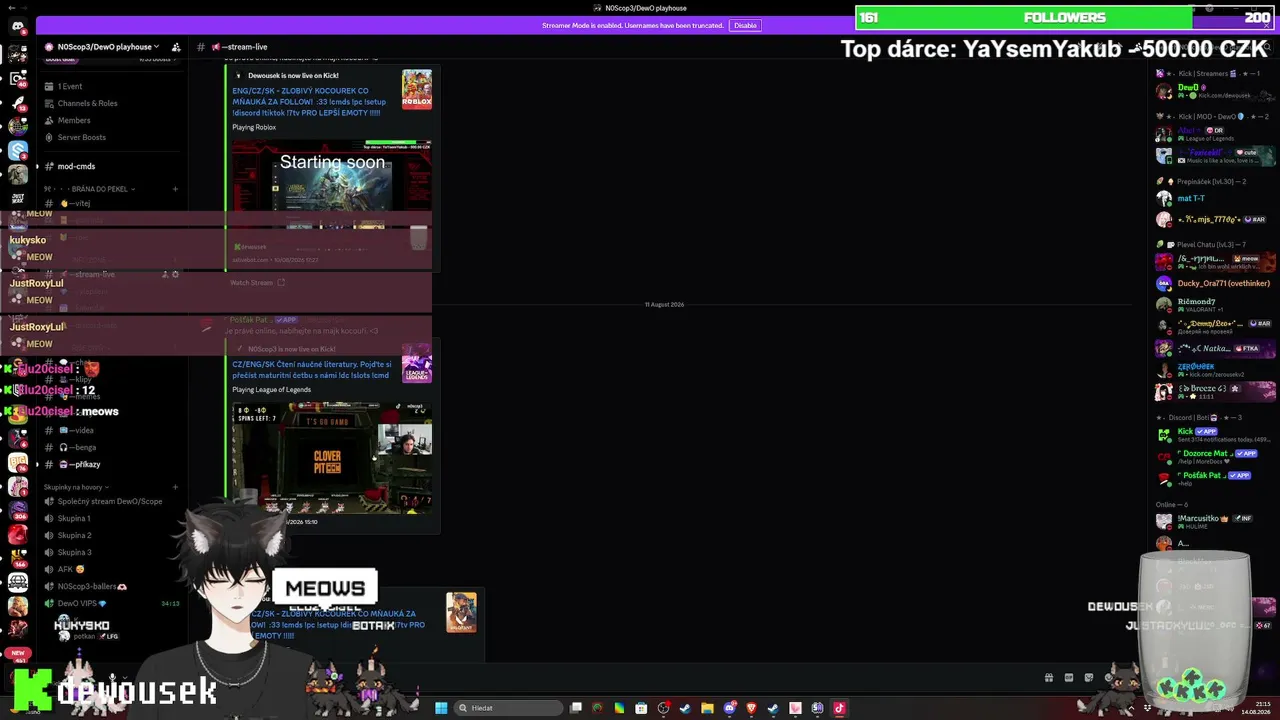The image size is (1280, 720).
Task: Create a channel in BRÁNA DO PEKEL category
Action: pyautogui.click(x=175, y=189)
